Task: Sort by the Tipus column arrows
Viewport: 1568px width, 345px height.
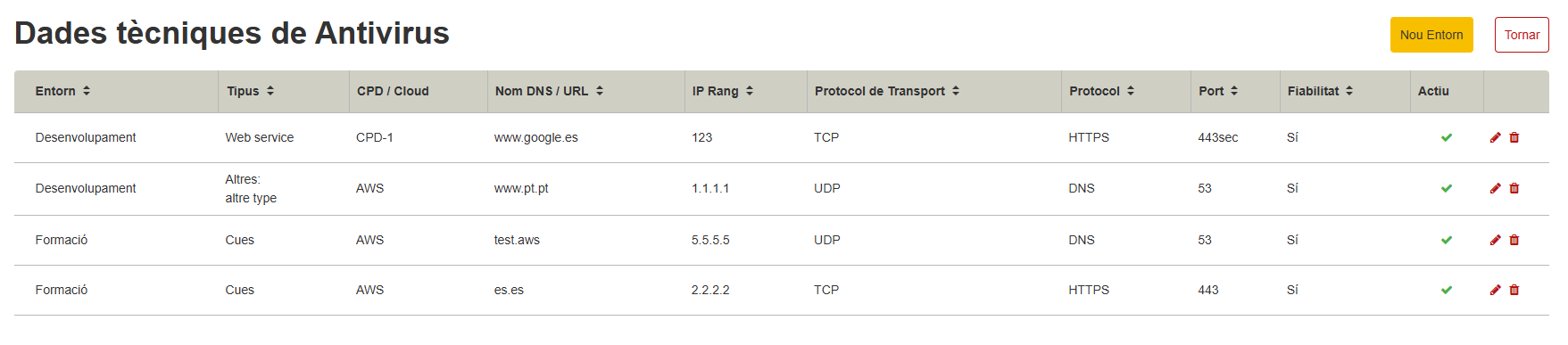Action: point(251,91)
